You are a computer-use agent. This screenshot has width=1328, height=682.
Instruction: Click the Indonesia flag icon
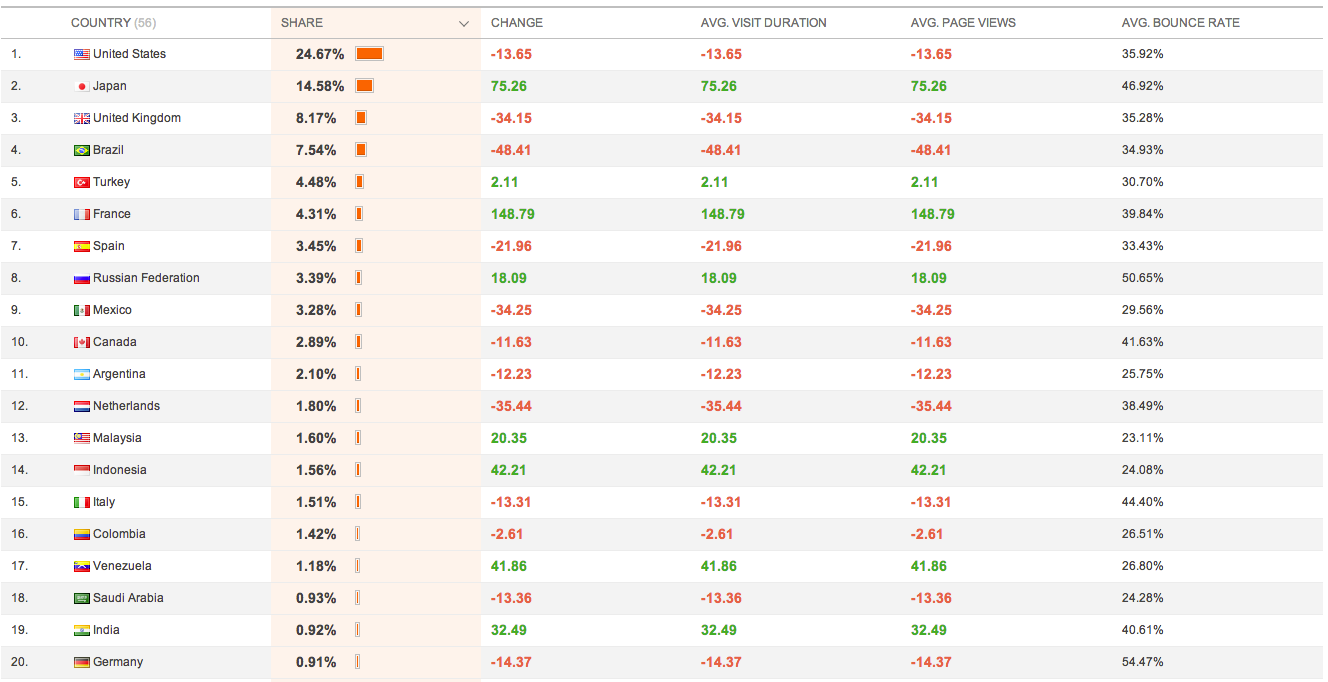(x=82, y=470)
